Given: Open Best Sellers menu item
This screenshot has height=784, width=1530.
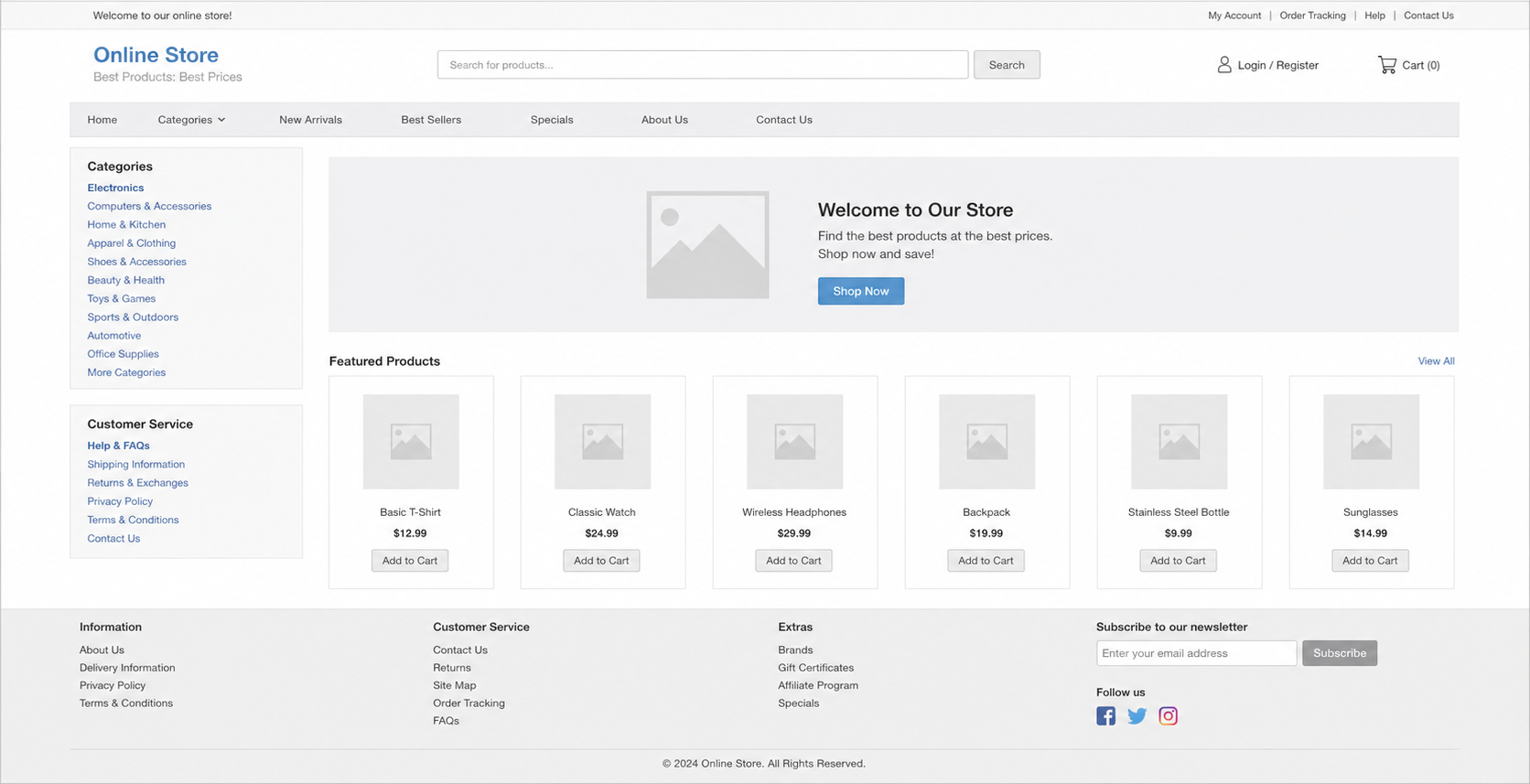Looking at the screenshot, I should point(431,120).
